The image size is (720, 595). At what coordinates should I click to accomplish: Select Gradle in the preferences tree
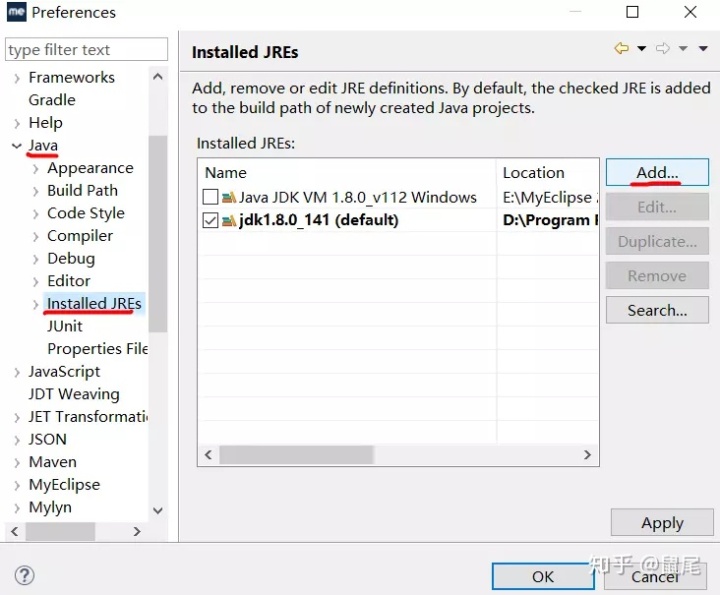point(52,100)
